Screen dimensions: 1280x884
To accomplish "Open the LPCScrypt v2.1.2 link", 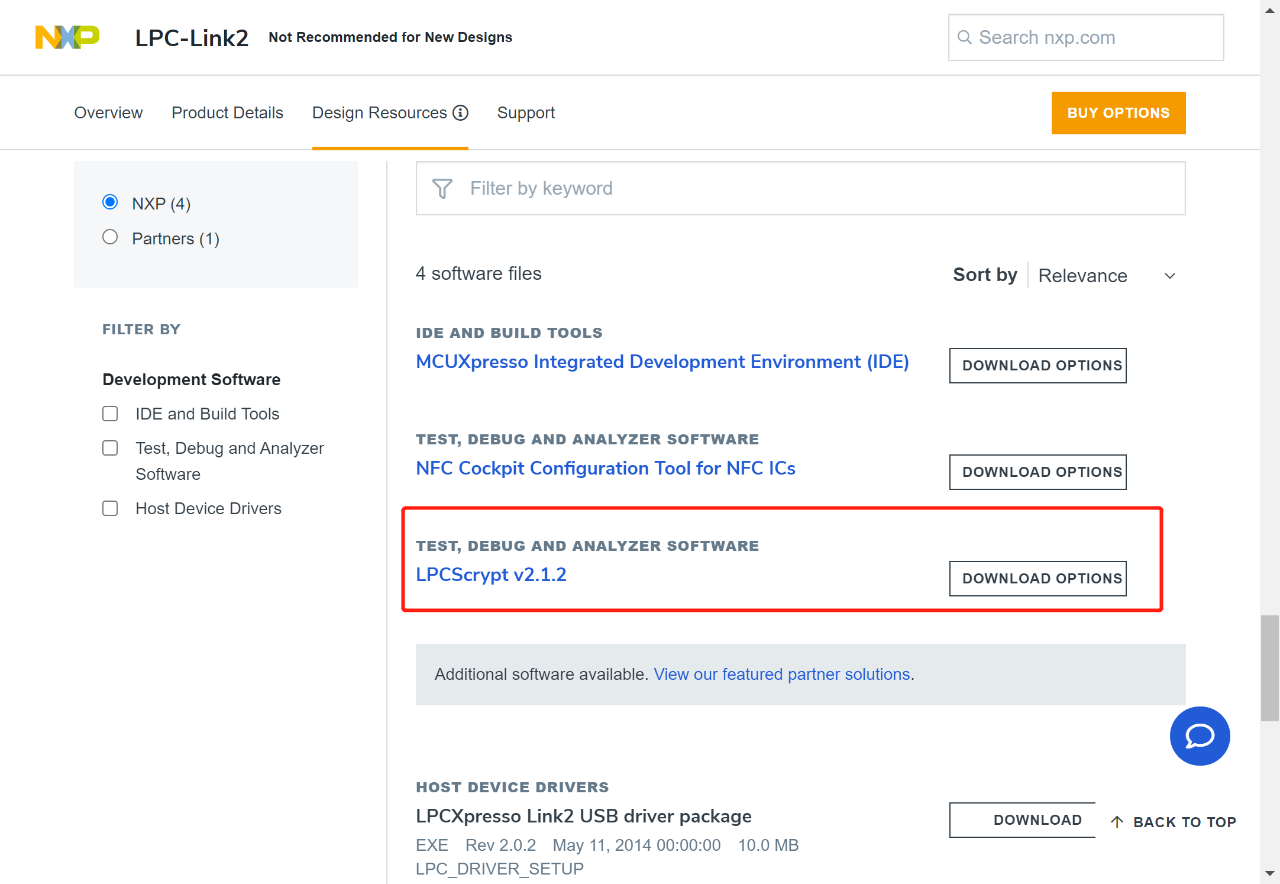I will pos(491,575).
